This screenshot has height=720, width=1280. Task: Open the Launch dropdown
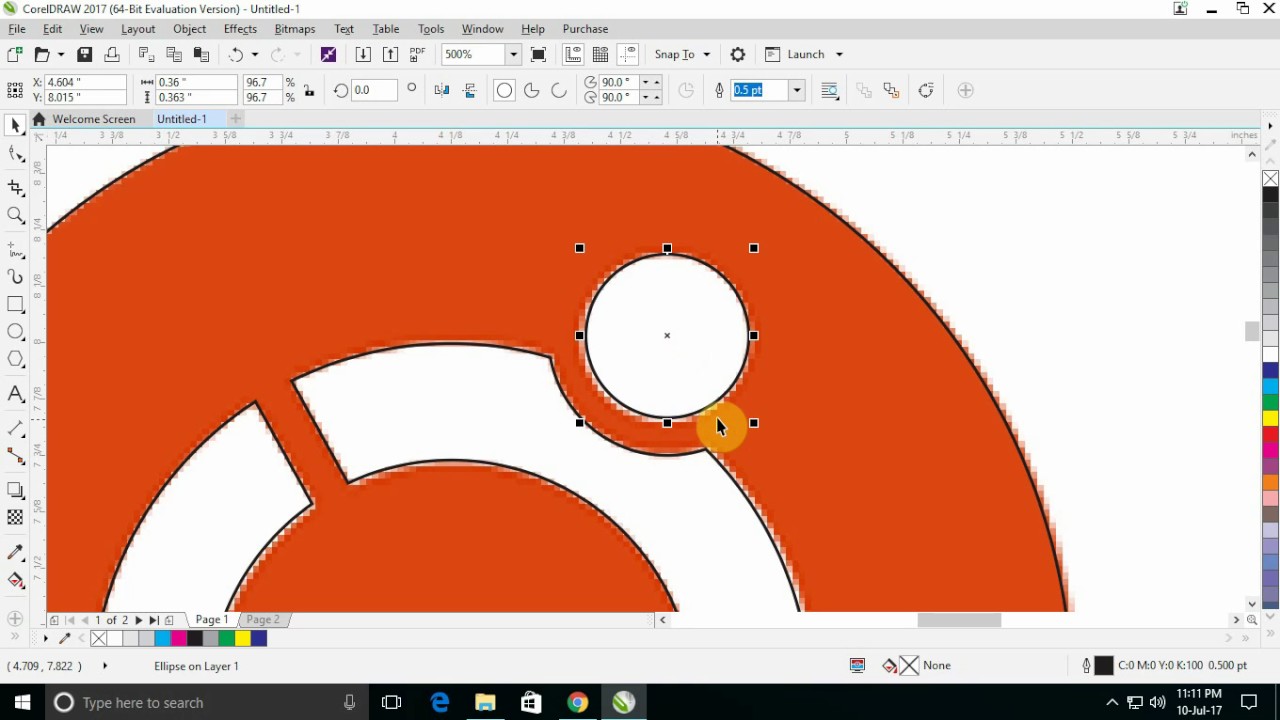pos(805,54)
